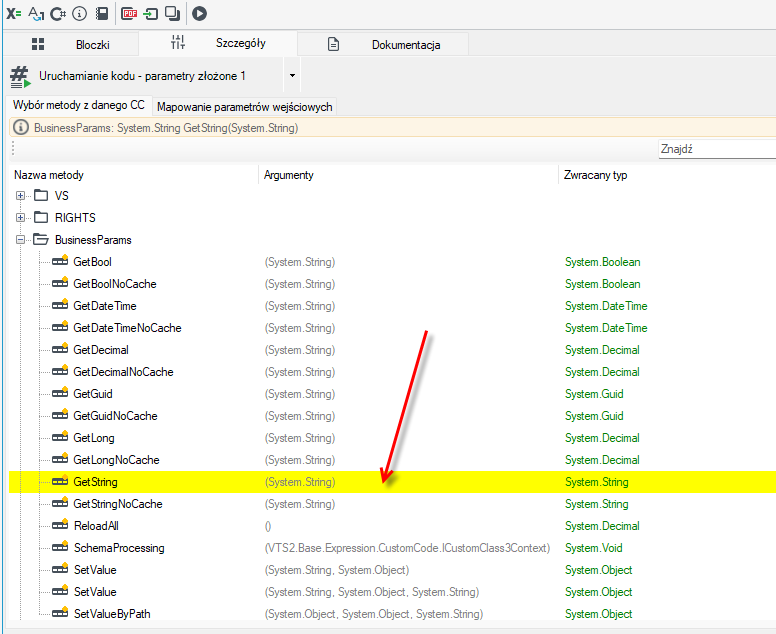Select the SchemaProcessing method
The image size is (776, 634).
coord(119,548)
